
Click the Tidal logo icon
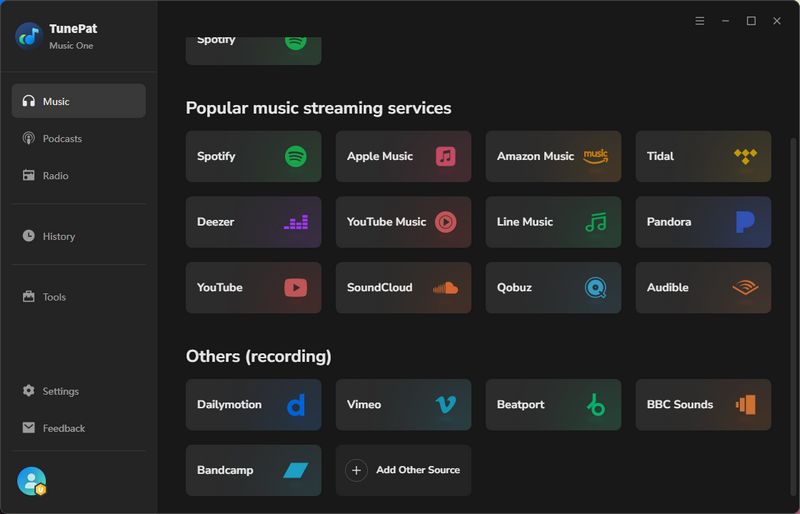point(745,156)
